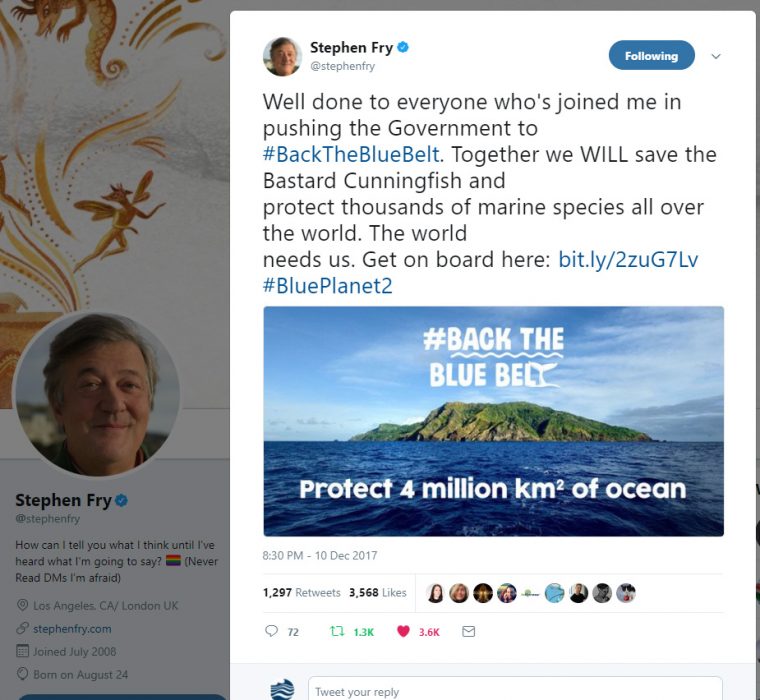Open the large Stephen Fry profile photo
Screen dimensions: 760x700
97,394
